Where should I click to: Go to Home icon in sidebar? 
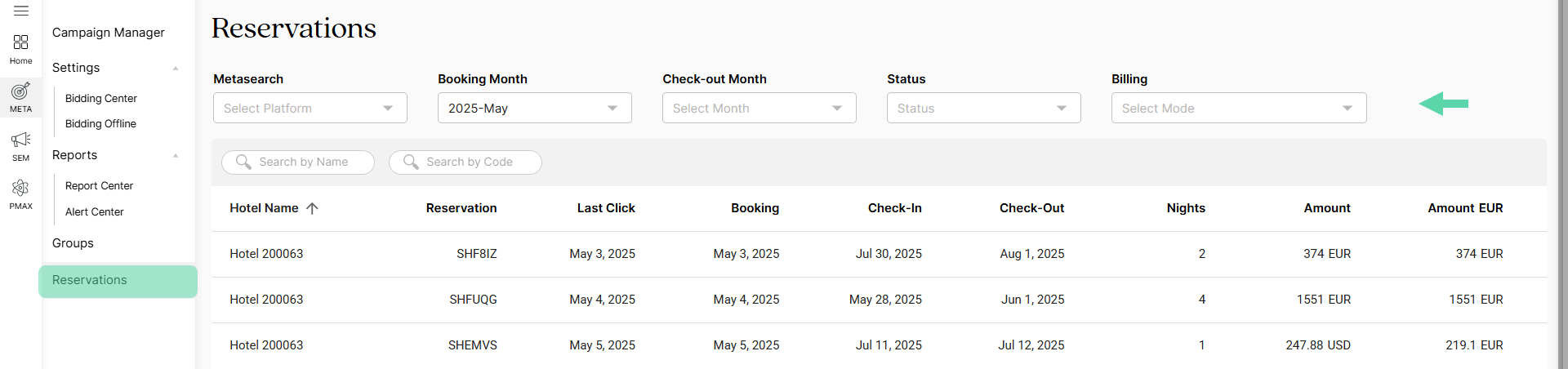click(x=21, y=42)
